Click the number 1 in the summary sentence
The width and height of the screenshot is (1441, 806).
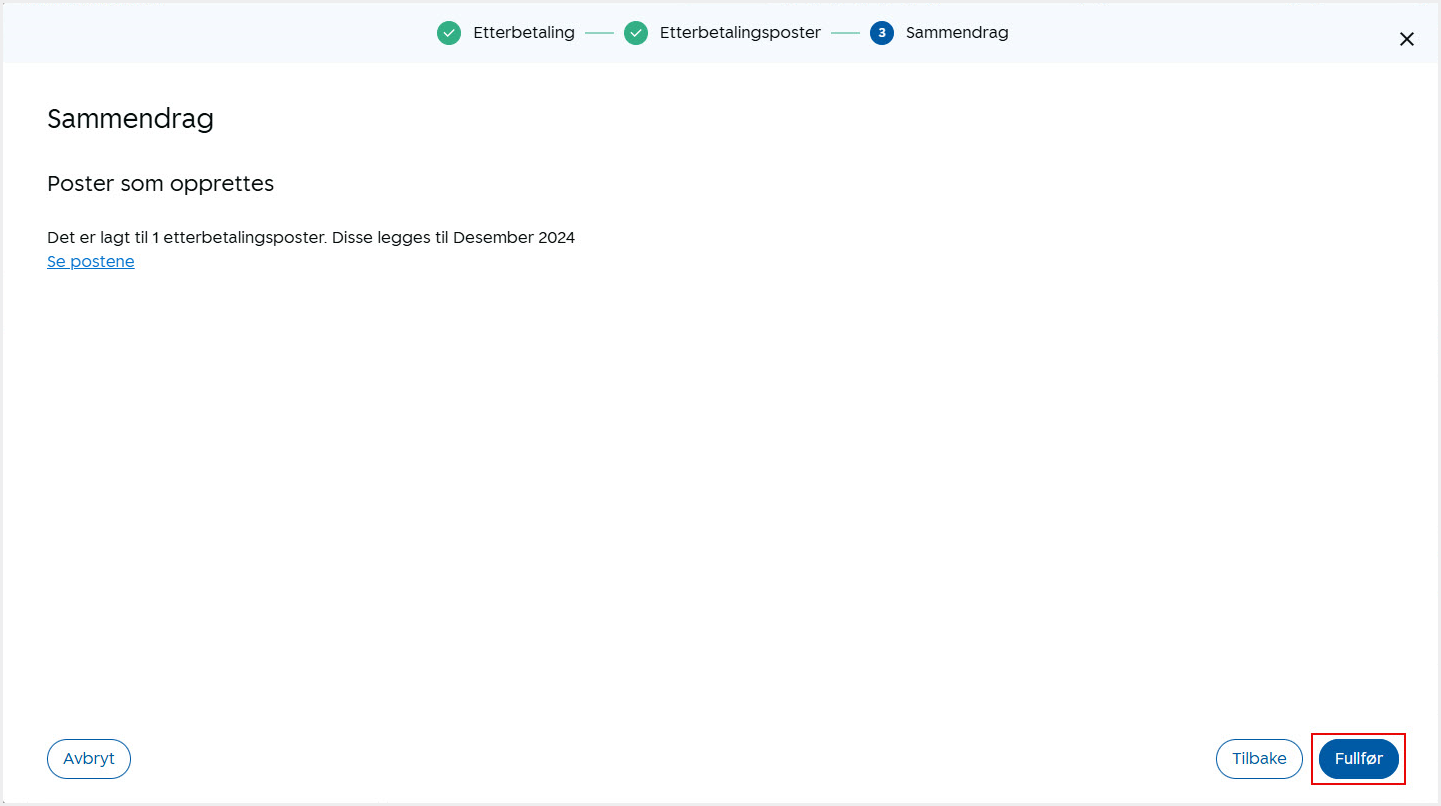156,238
